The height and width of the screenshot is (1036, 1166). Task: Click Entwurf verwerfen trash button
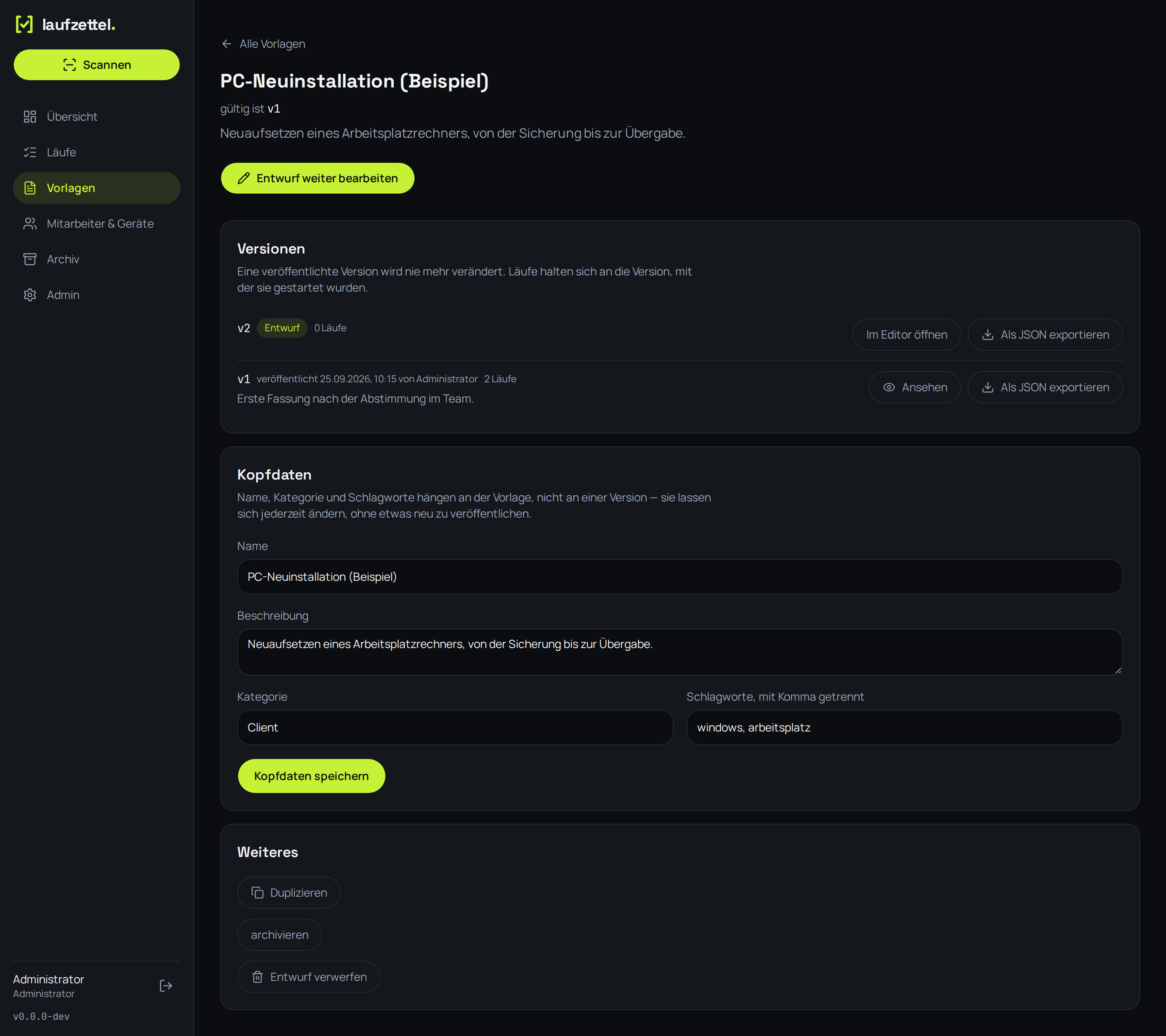pyautogui.click(x=309, y=976)
